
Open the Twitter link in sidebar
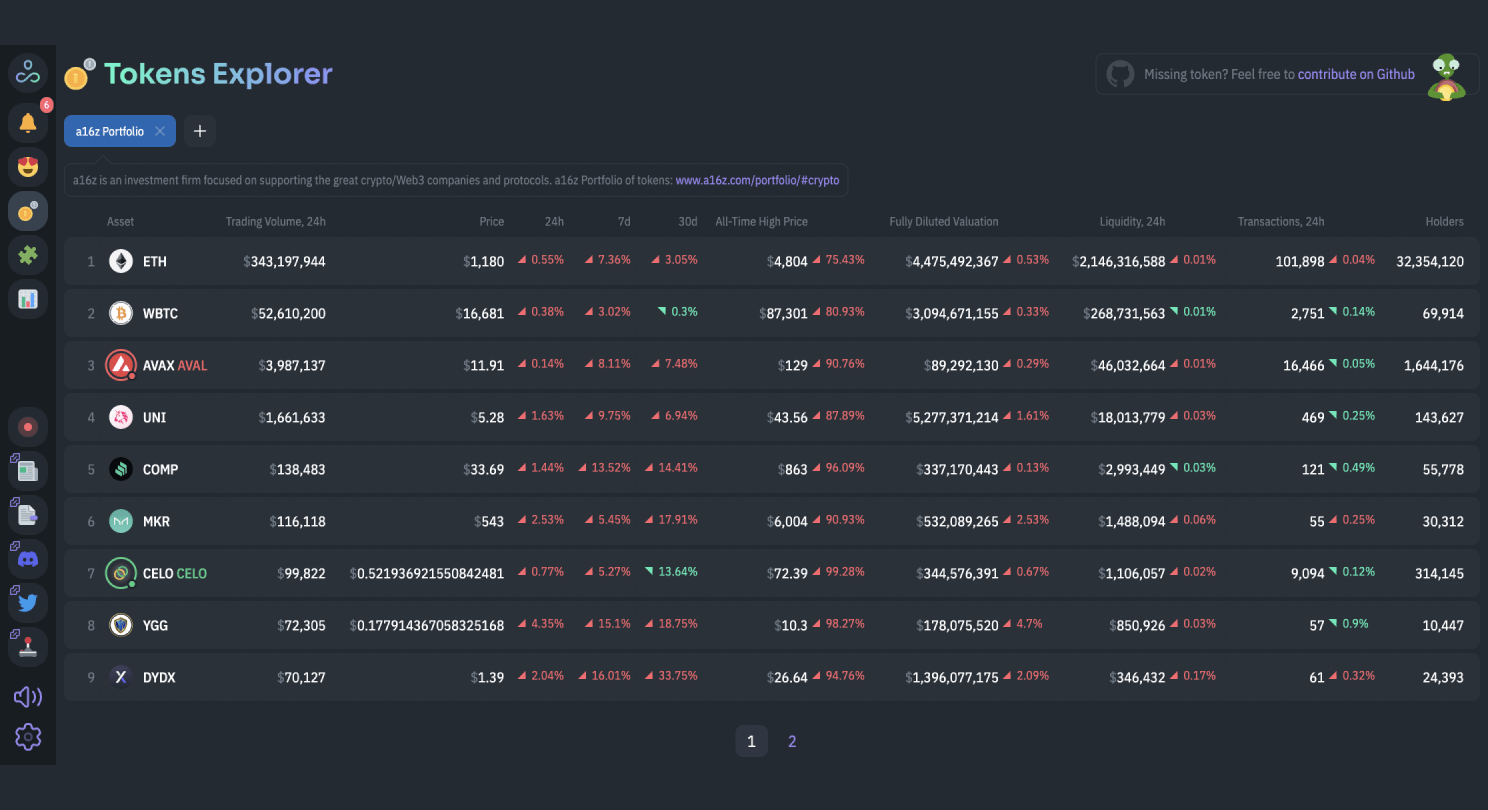click(x=28, y=603)
